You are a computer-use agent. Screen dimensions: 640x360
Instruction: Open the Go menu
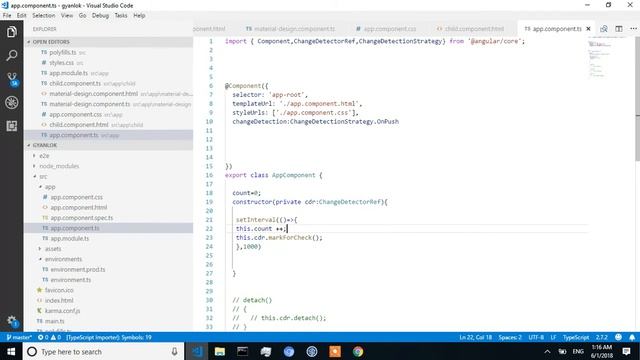pos(82,16)
